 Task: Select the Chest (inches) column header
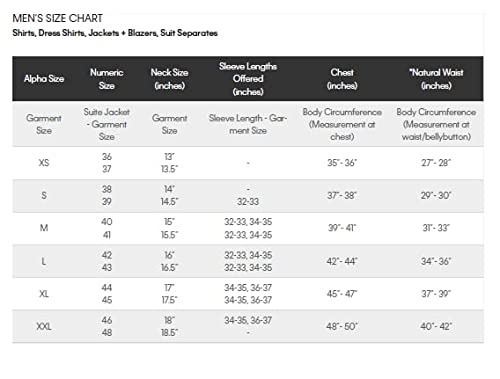[x=342, y=79]
